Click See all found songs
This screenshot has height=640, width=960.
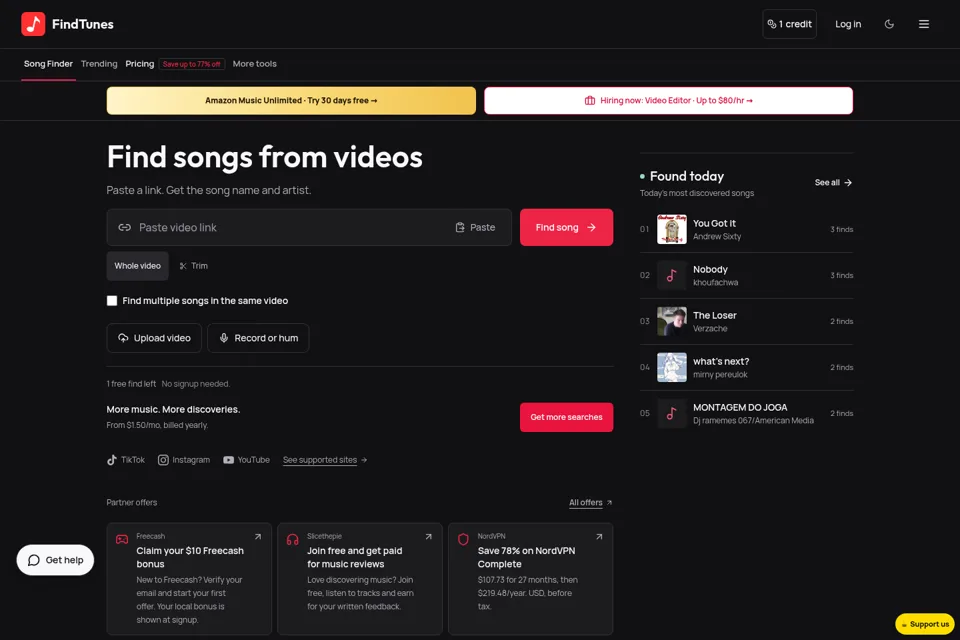click(x=833, y=183)
